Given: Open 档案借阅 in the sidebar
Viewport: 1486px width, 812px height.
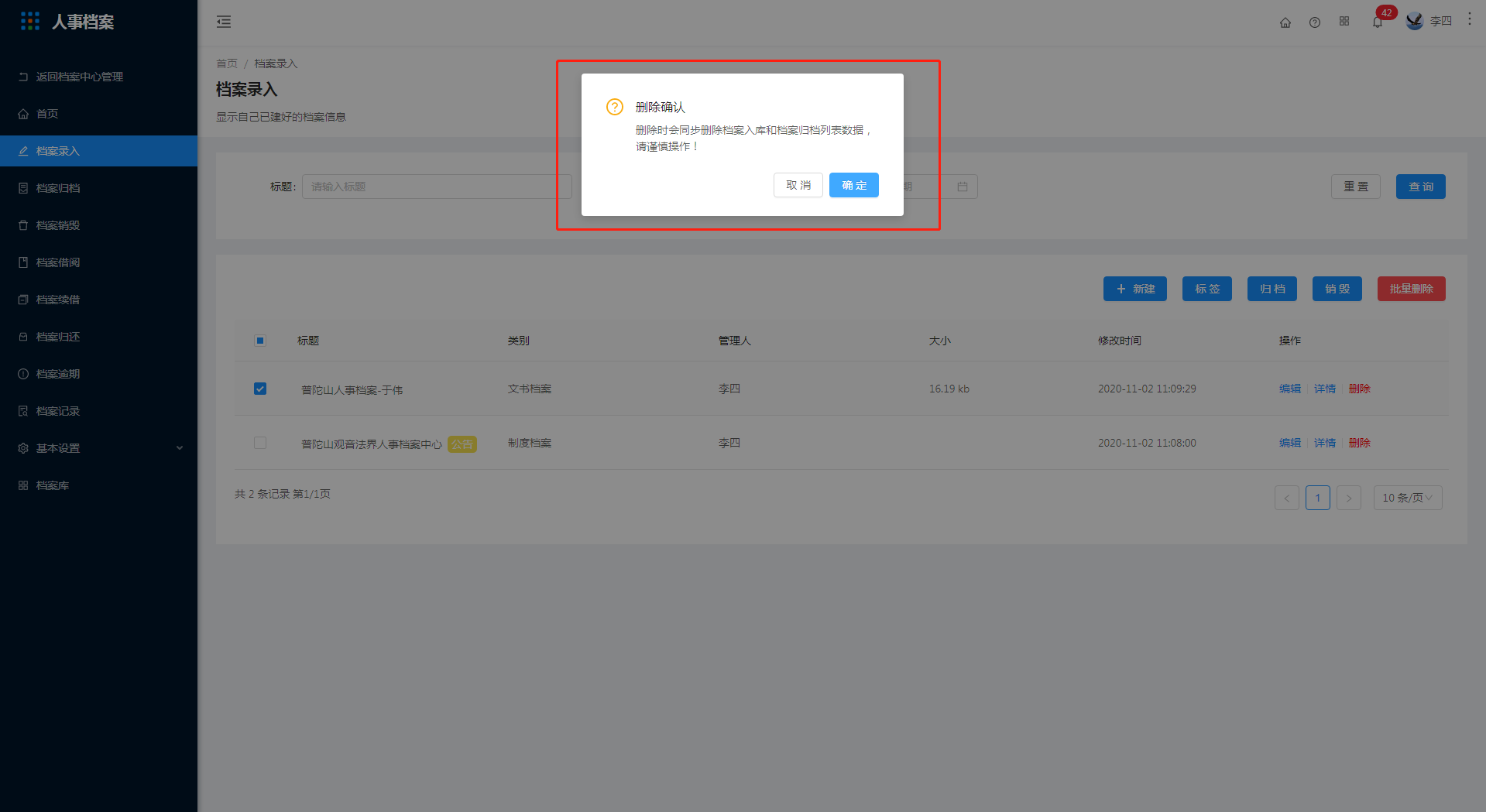Looking at the screenshot, I should [x=98, y=262].
